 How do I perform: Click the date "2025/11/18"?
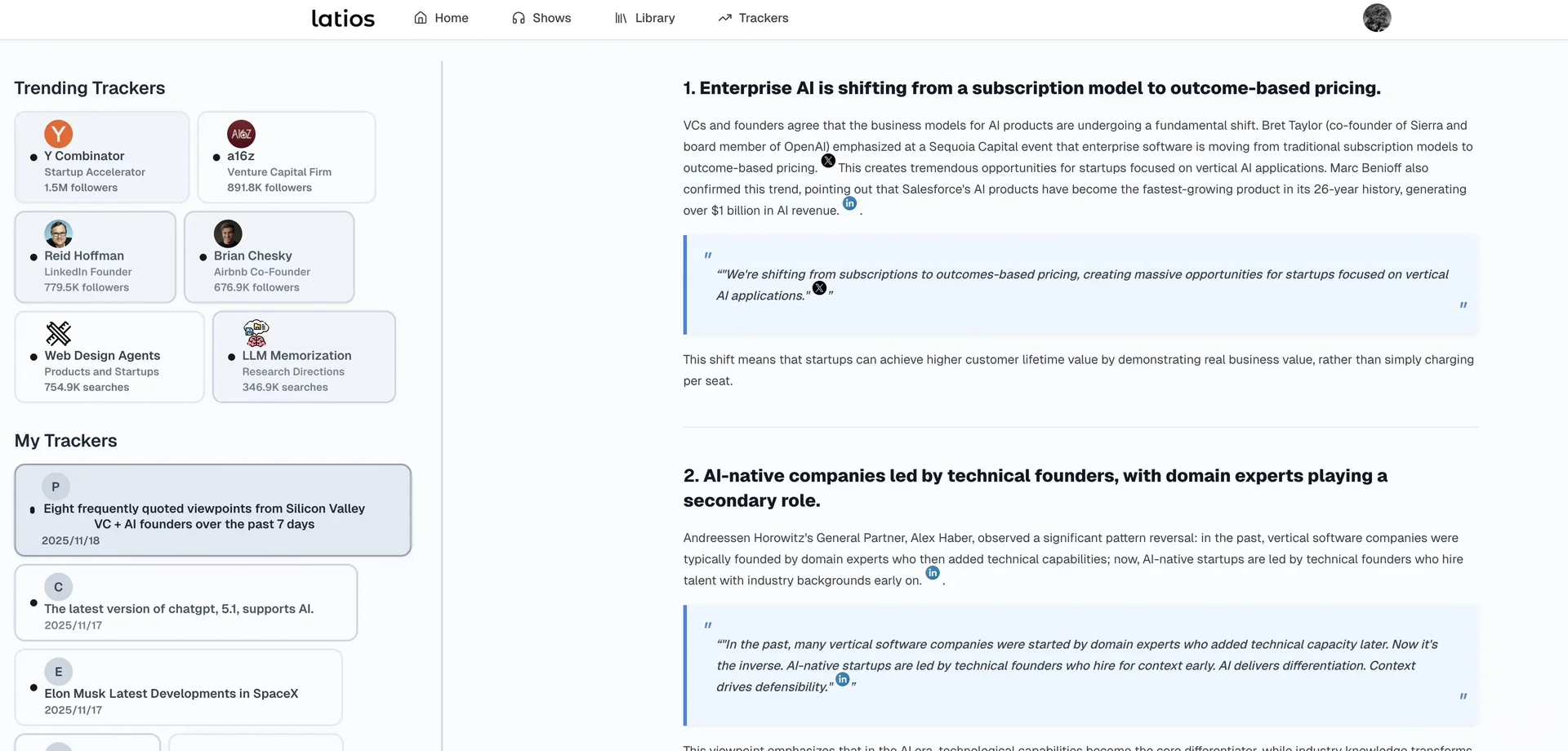click(x=71, y=540)
